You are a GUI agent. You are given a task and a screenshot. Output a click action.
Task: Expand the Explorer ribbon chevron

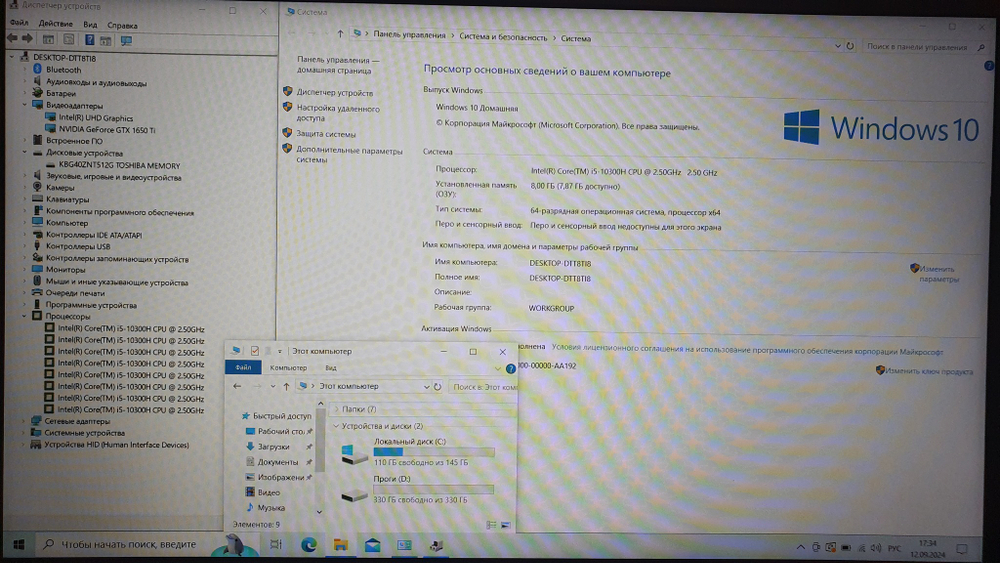pyautogui.click(x=497, y=369)
